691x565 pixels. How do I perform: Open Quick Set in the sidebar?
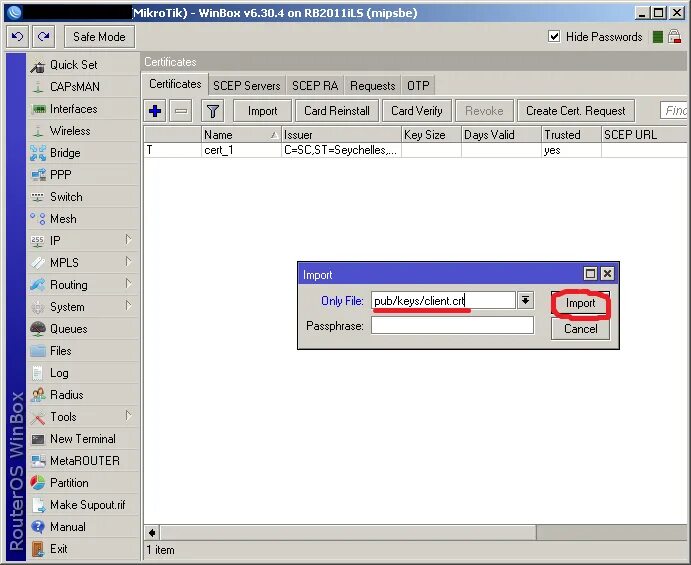pyautogui.click(x=74, y=65)
